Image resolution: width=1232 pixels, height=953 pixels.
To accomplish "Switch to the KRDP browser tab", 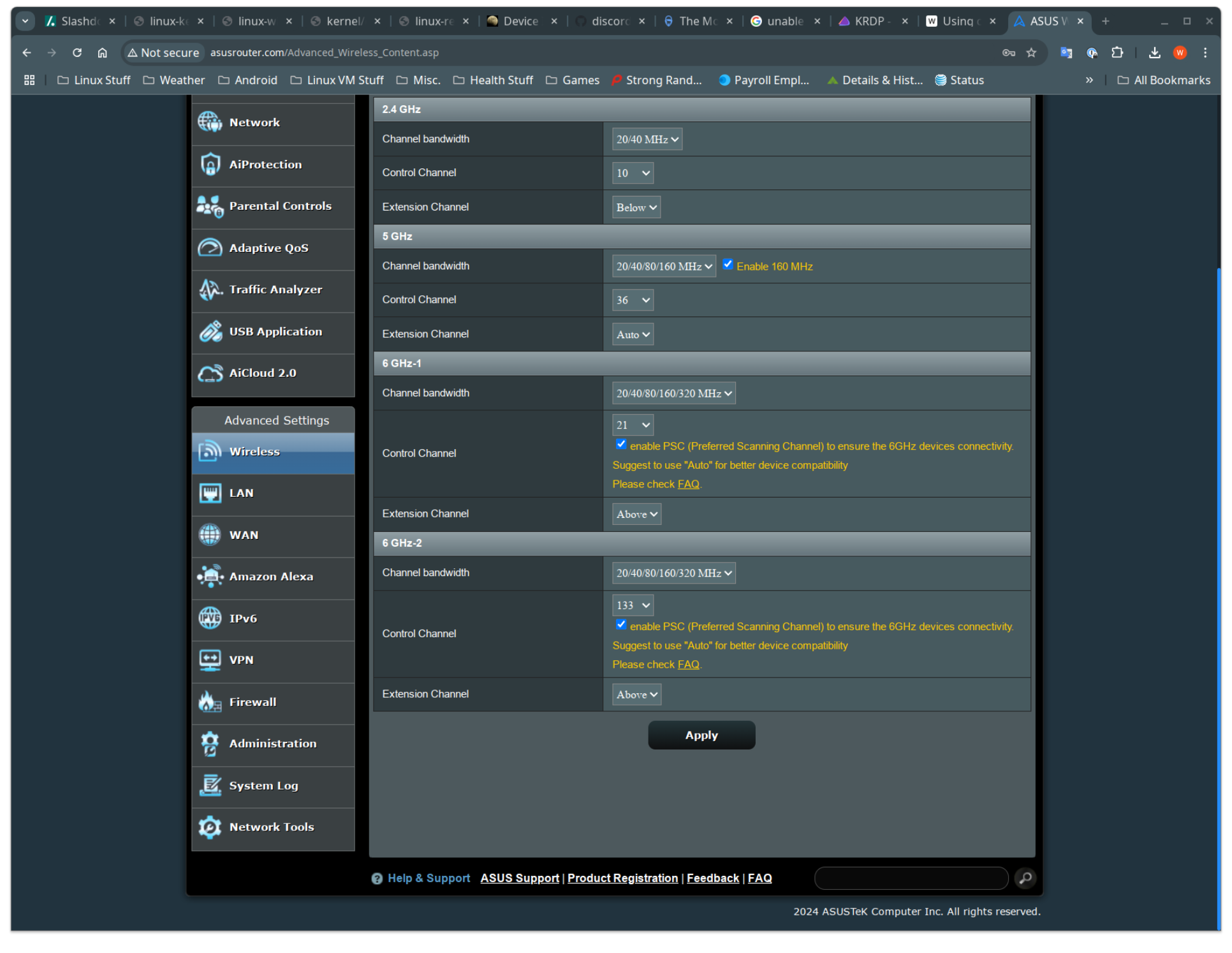I will pos(874,21).
